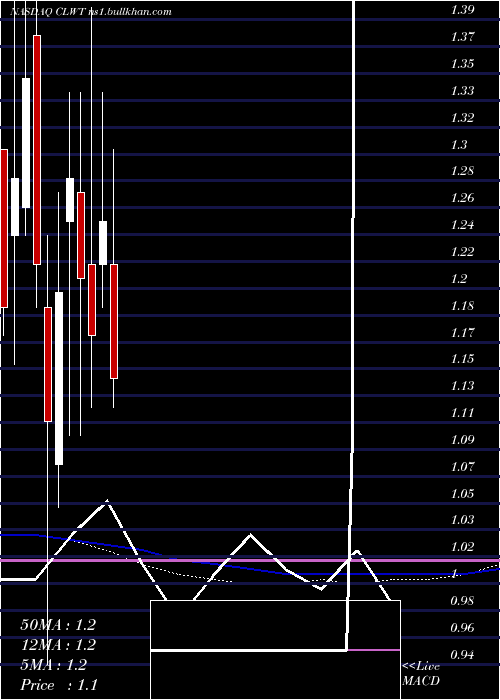500x700 pixels.
Task: Click the 50MA : 1.2 readout
Action: tap(58, 625)
